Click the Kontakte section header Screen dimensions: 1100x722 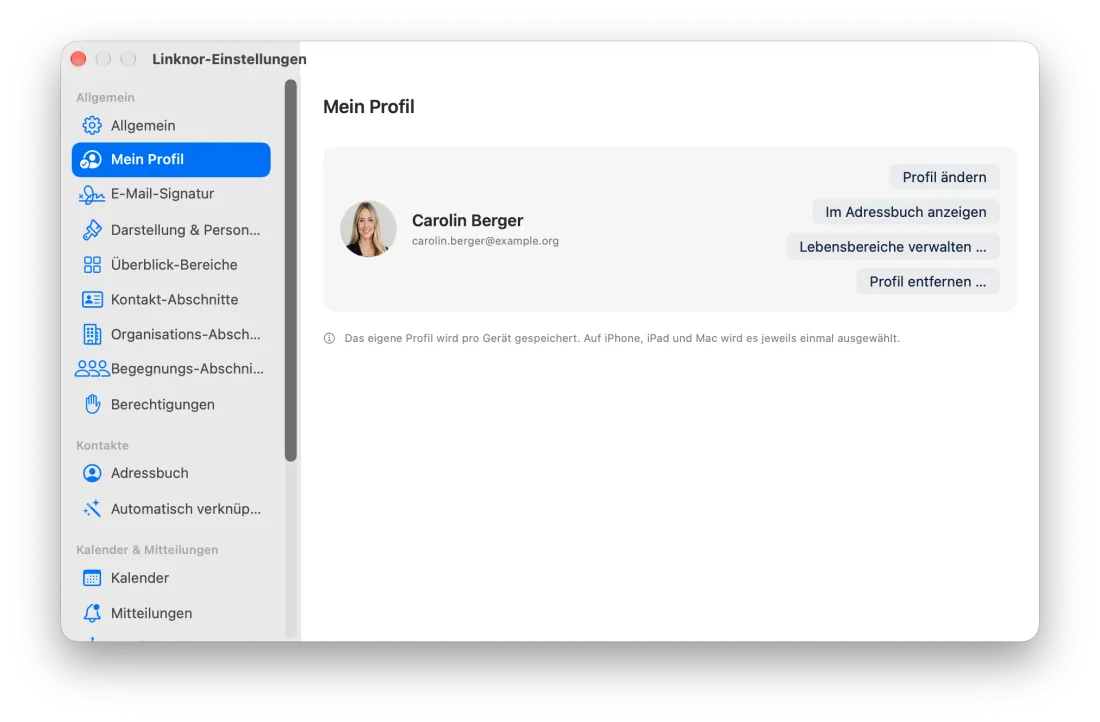click(x=102, y=446)
